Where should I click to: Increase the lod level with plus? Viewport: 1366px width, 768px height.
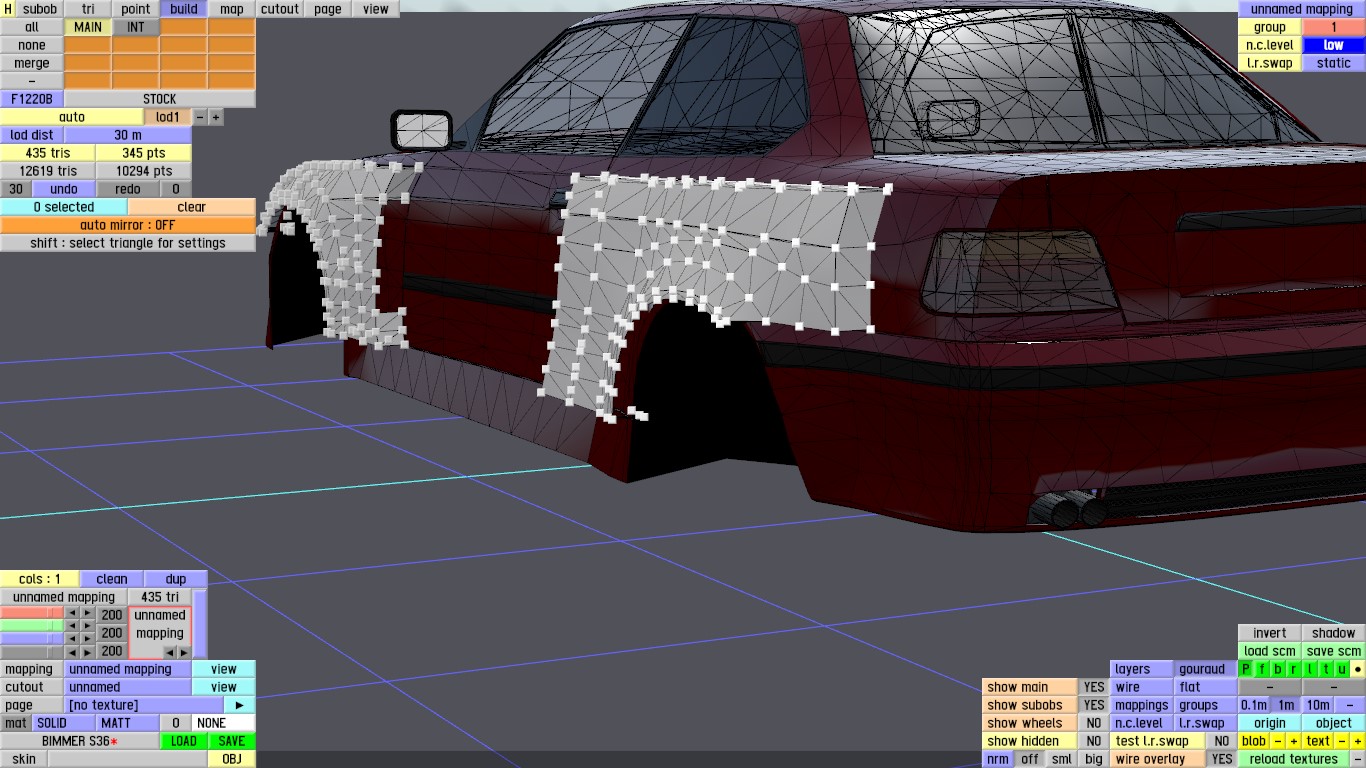pos(215,117)
